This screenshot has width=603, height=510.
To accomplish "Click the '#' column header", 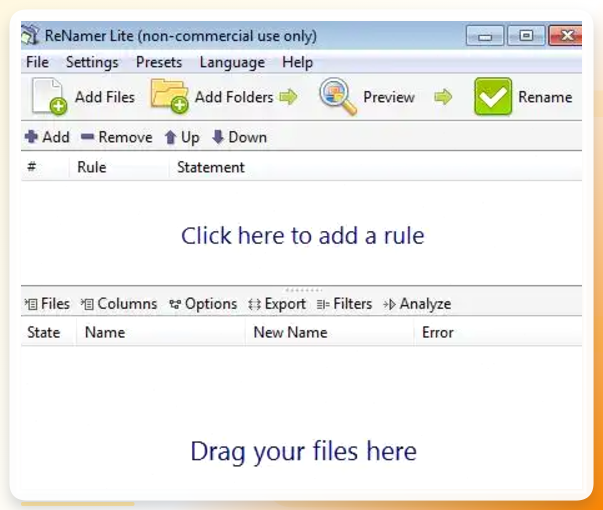I will (x=45, y=167).
